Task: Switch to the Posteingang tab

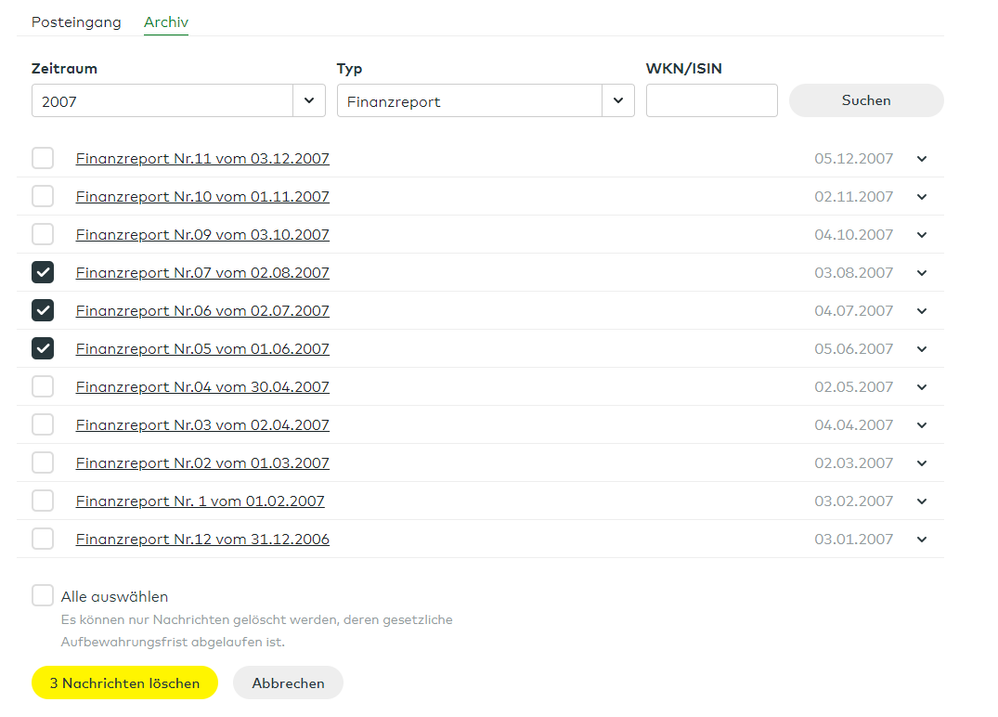Action: [76, 22]
